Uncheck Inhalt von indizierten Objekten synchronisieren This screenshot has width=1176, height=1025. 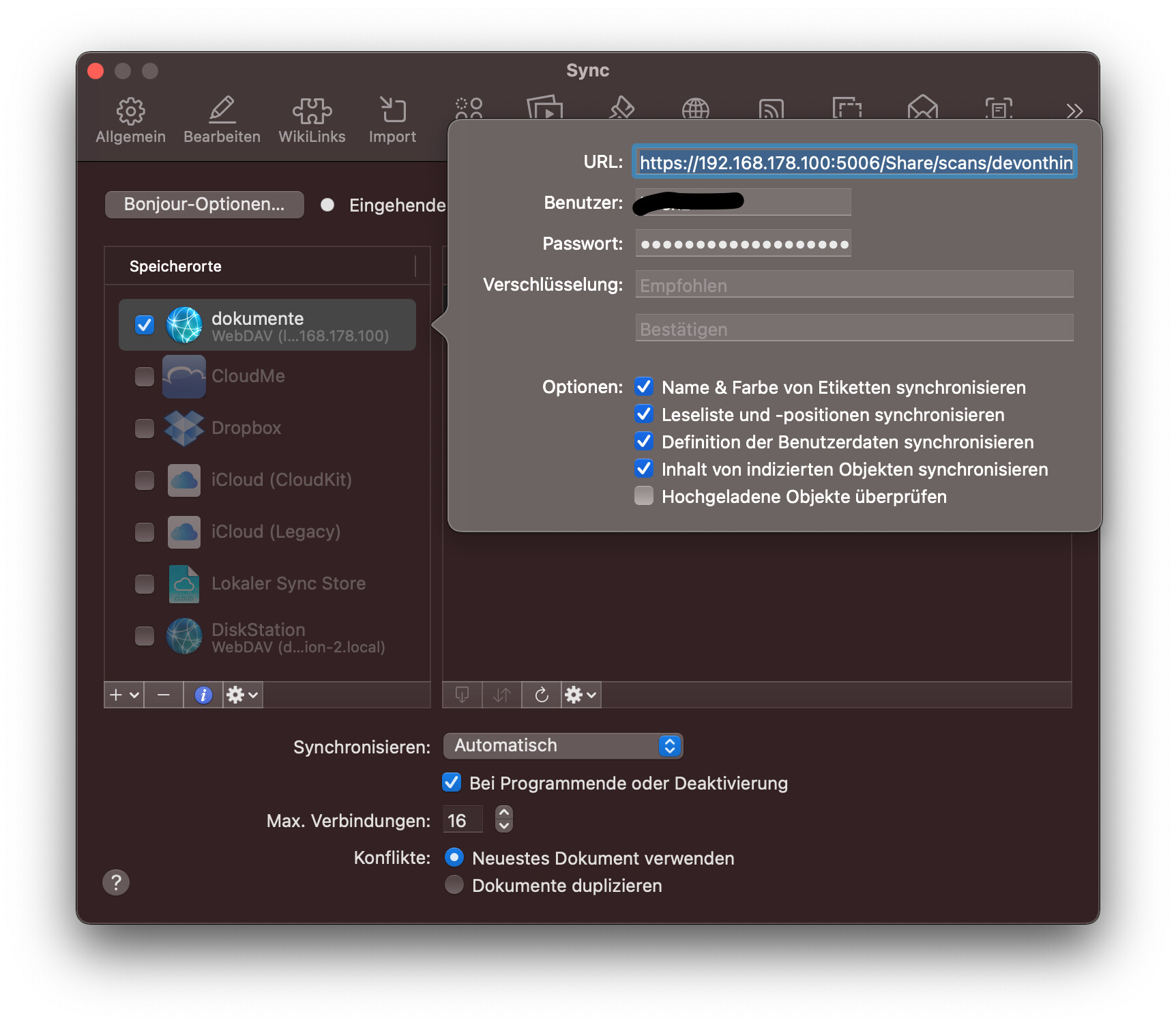[x=644, y=469]
